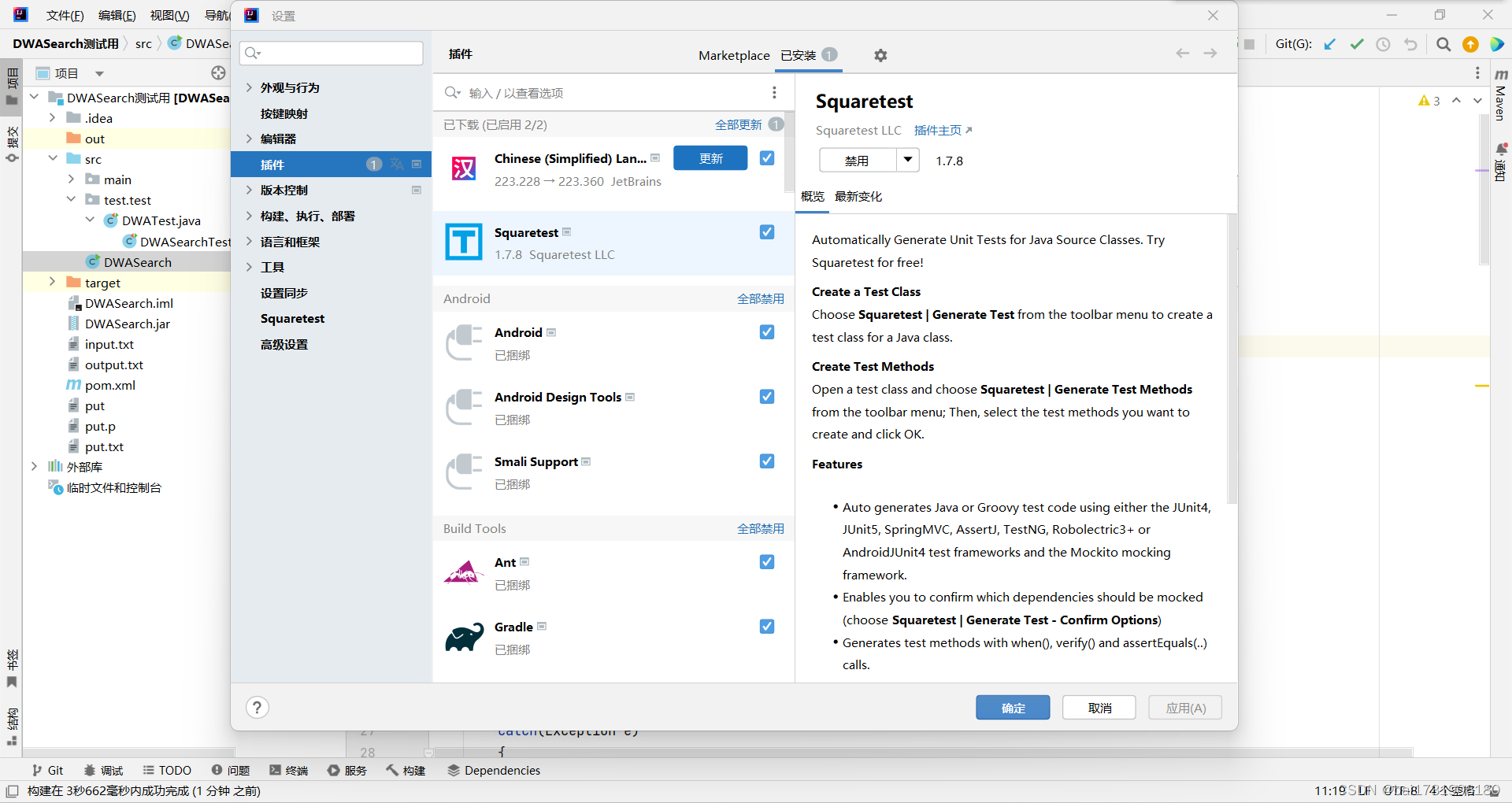The image size is (1512, 803).
Task: Expand 外观与行为 settings section
Action: point(249,87)
